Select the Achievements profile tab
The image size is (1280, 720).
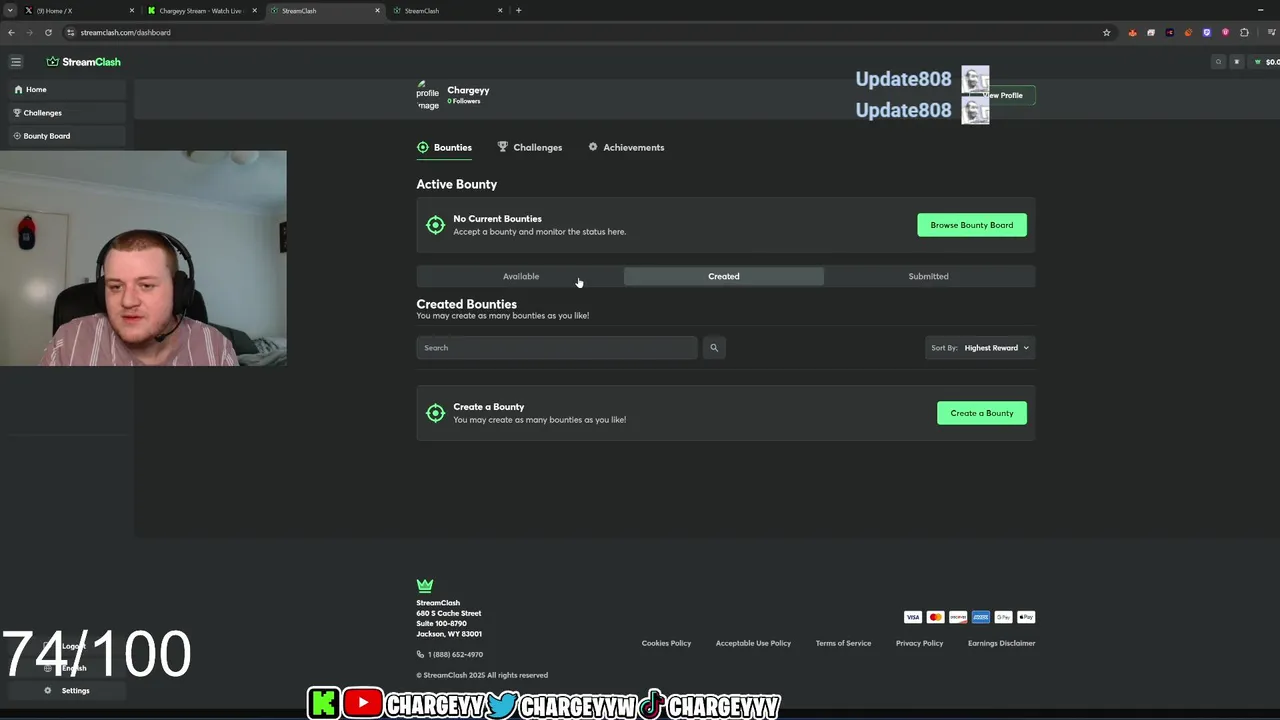coord(626,147)
